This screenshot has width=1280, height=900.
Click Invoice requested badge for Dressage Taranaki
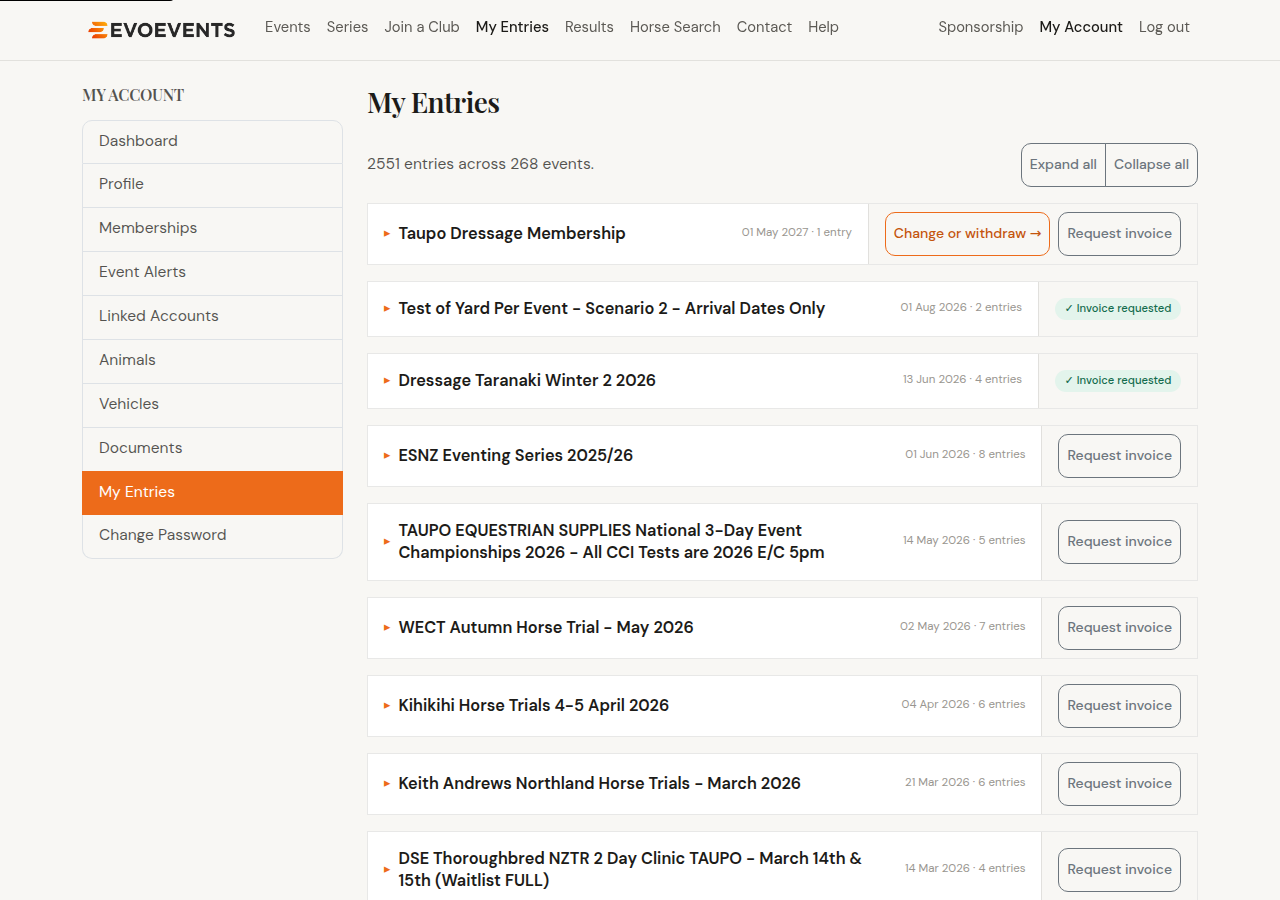1118,381
